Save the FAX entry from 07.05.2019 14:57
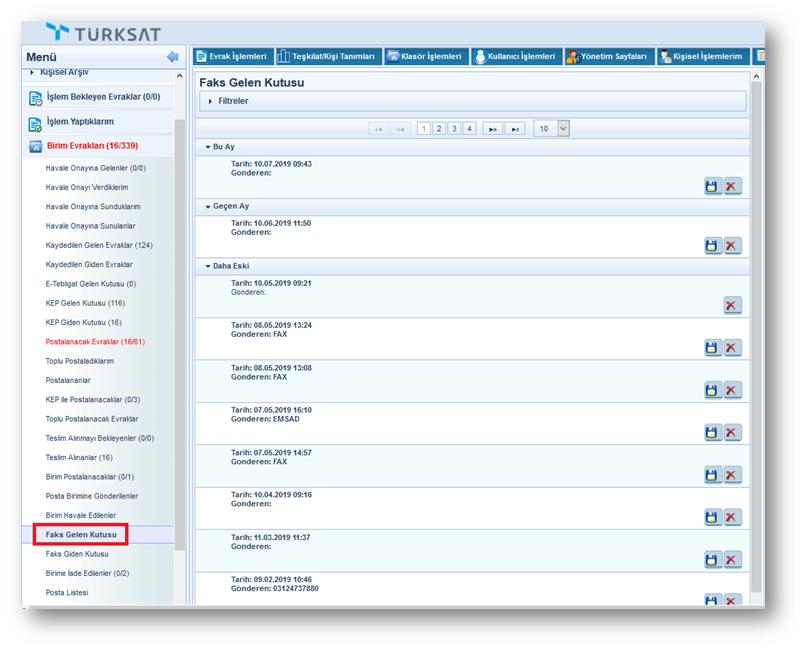 [712, 474]
